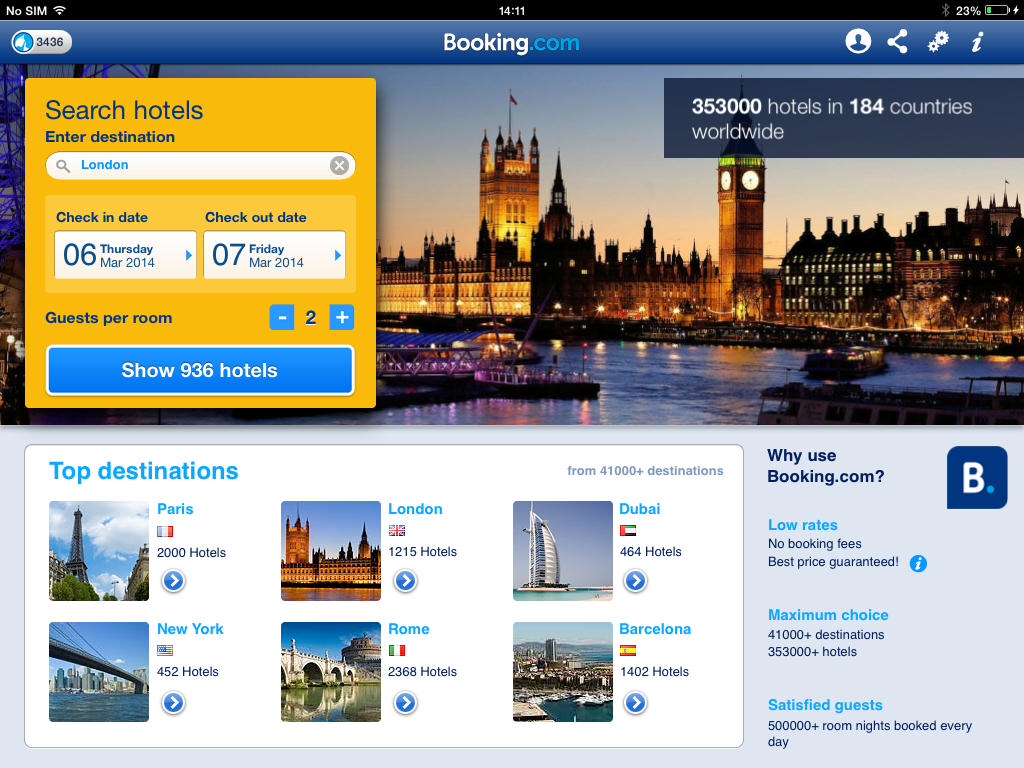Open Barcelona hotels arrow button
Screen dimensions: 1024x768
(635, 703)
